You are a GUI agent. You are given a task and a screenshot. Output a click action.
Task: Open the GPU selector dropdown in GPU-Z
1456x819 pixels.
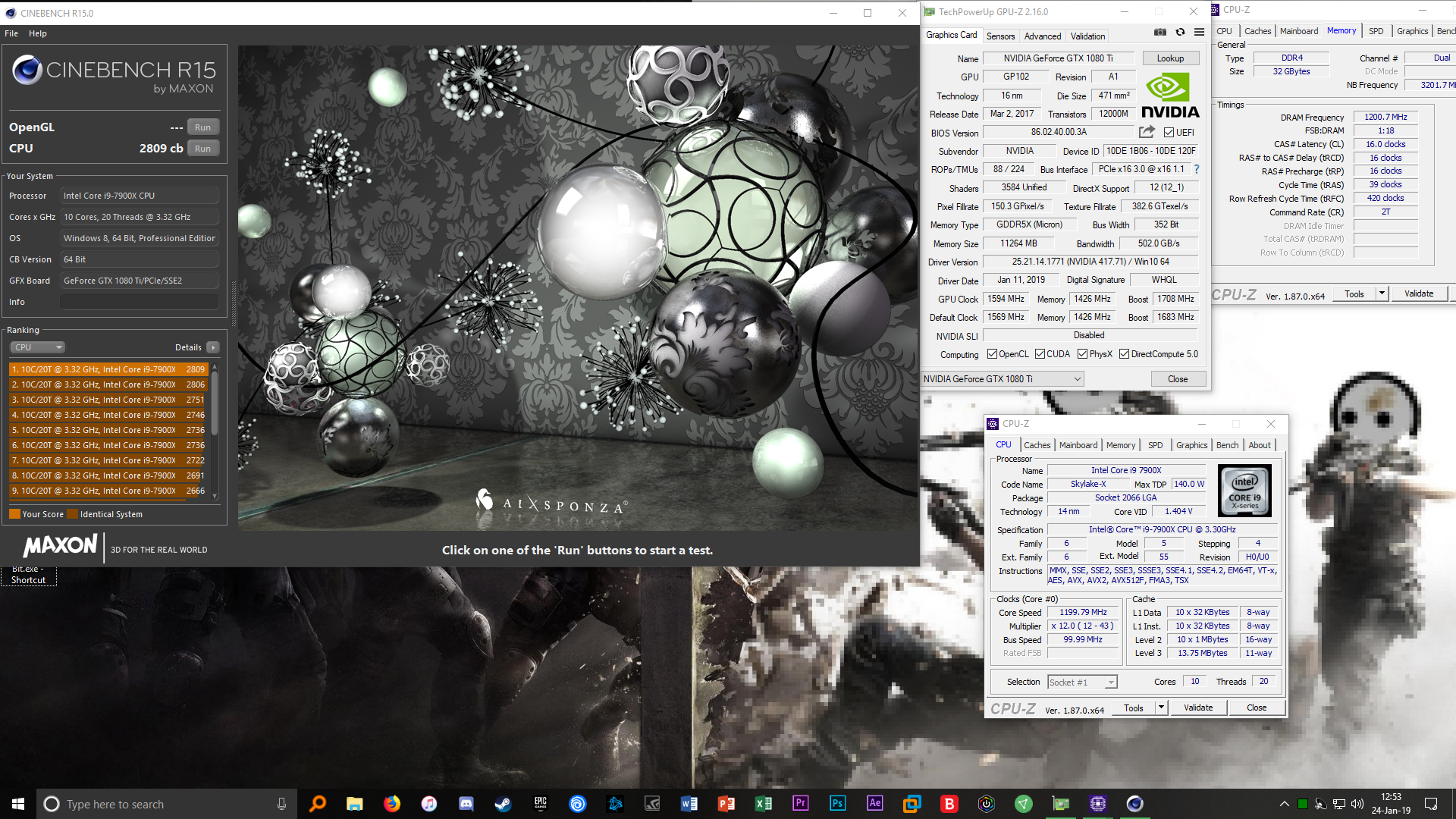pos(1003,379)
